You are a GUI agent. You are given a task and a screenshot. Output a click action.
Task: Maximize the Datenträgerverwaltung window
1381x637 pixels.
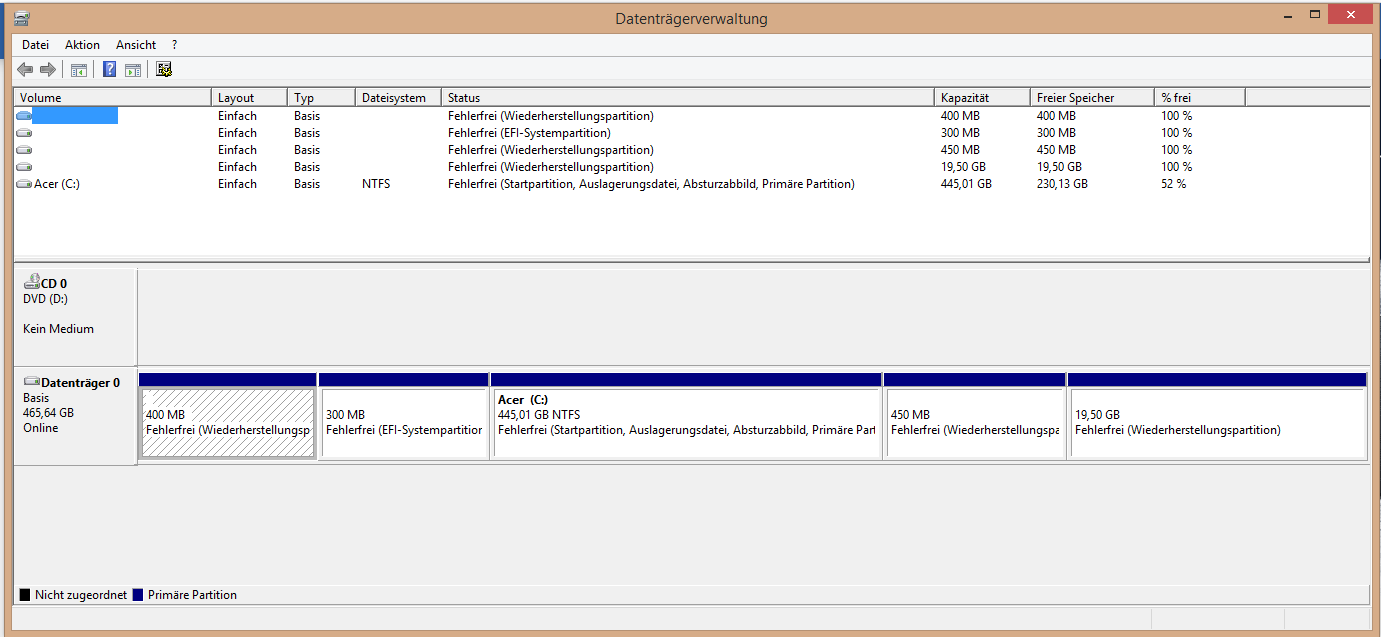click(x=1315, y=14)
